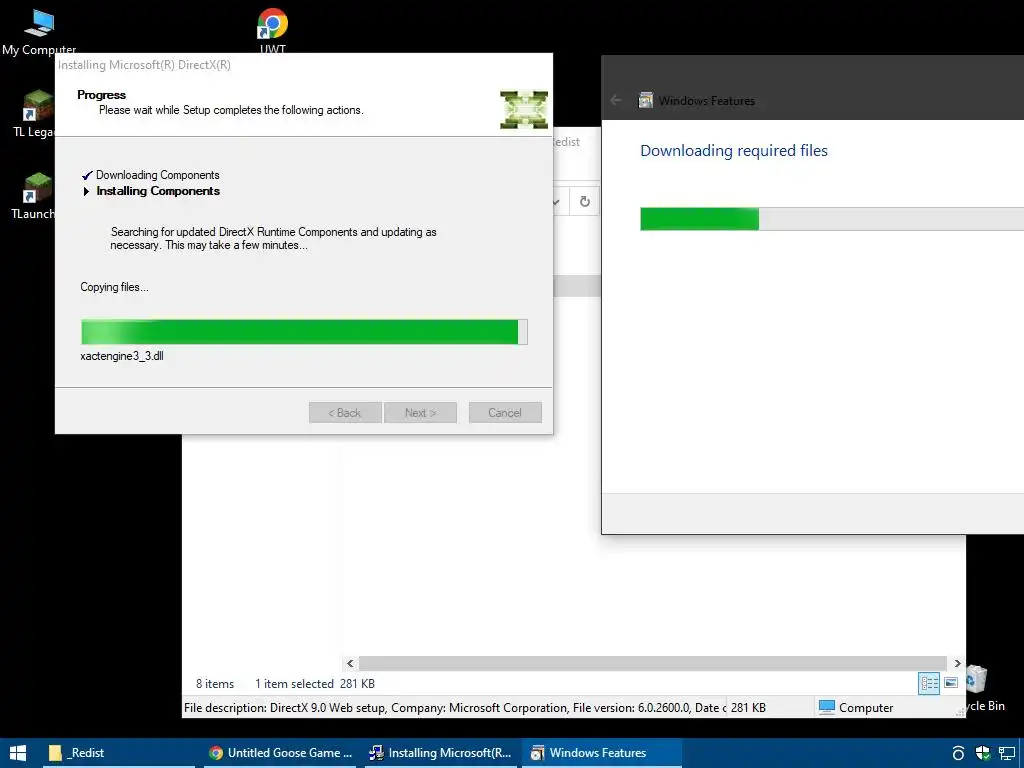Open the UWT Chrome shortcut on desktop
This screenshot has height=768, width=1024.
pyautogui.click(x=272, y=29)
